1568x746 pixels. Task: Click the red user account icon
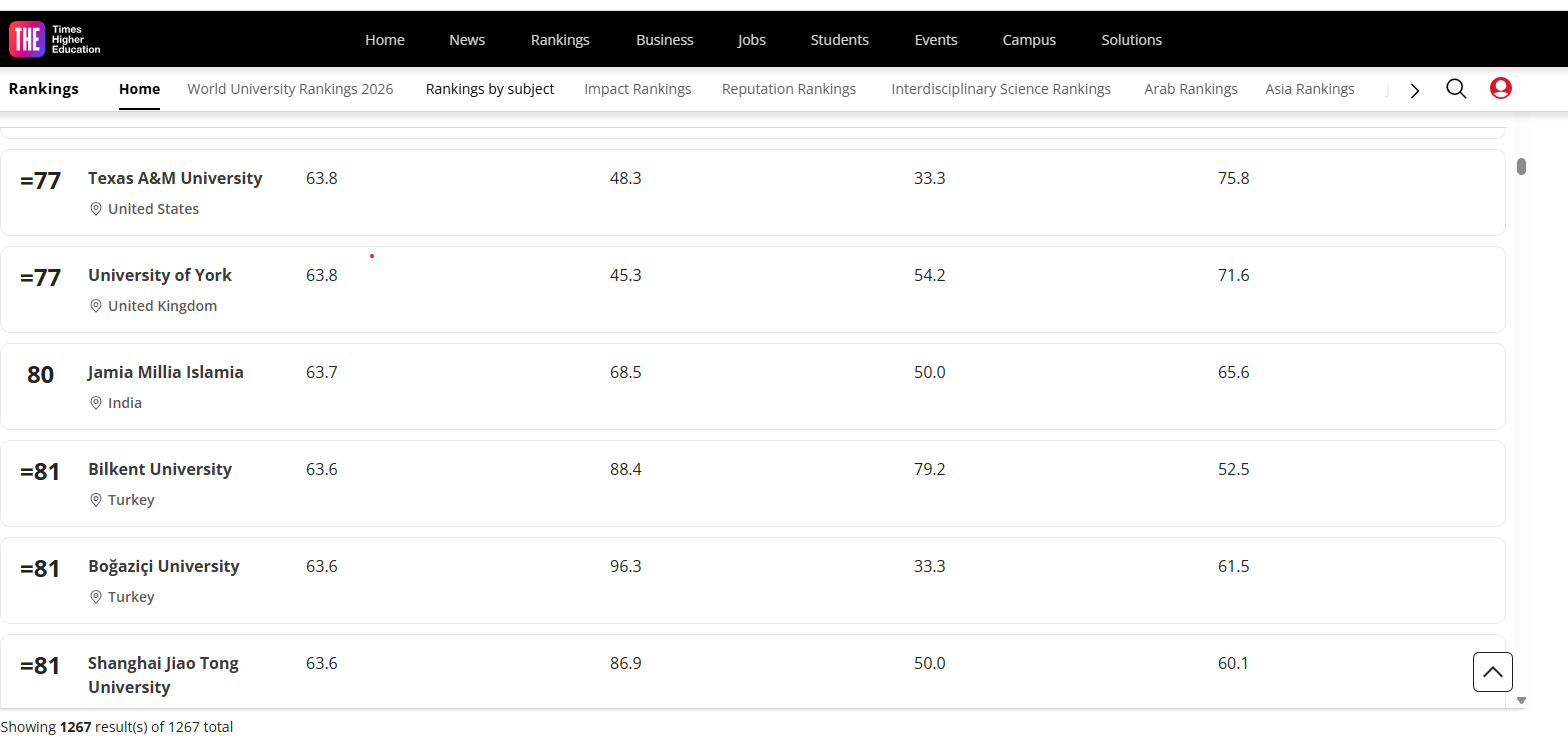coord(1500,89)
